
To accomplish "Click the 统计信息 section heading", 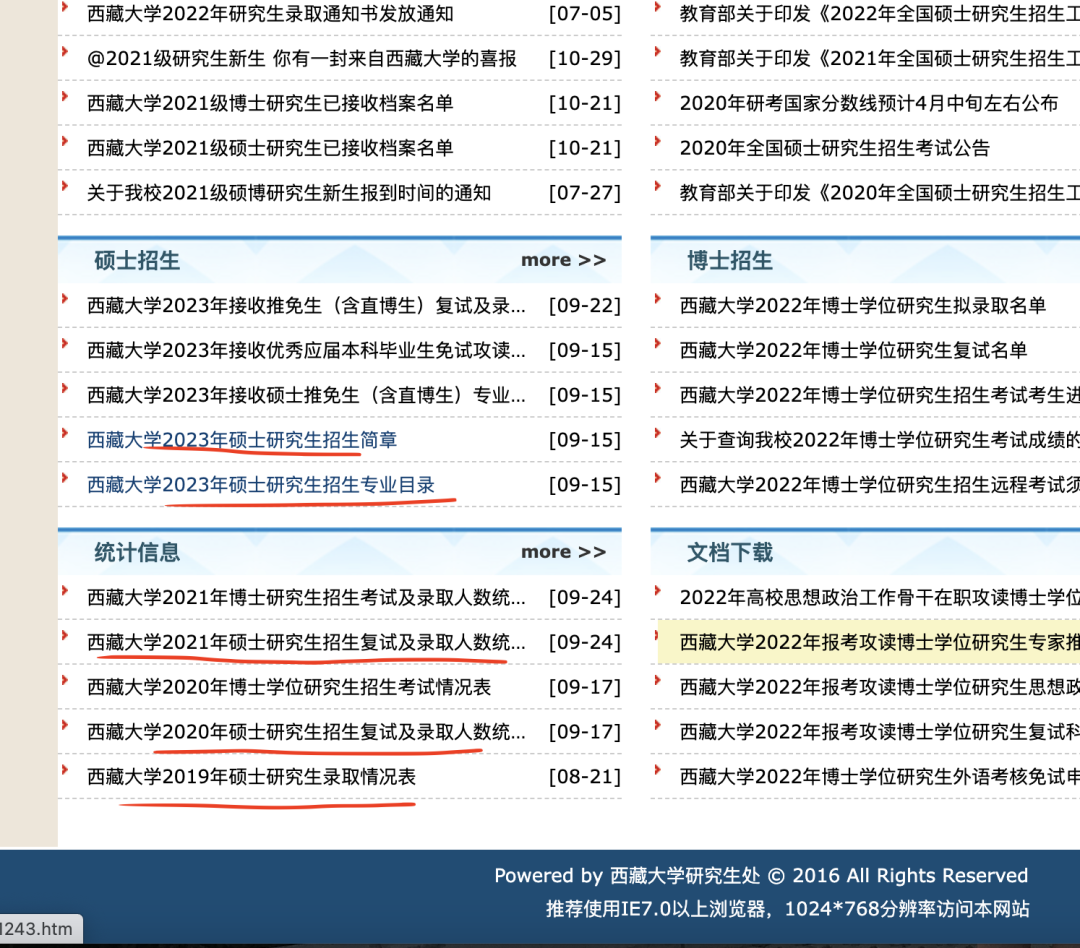I will pos(137,553).
